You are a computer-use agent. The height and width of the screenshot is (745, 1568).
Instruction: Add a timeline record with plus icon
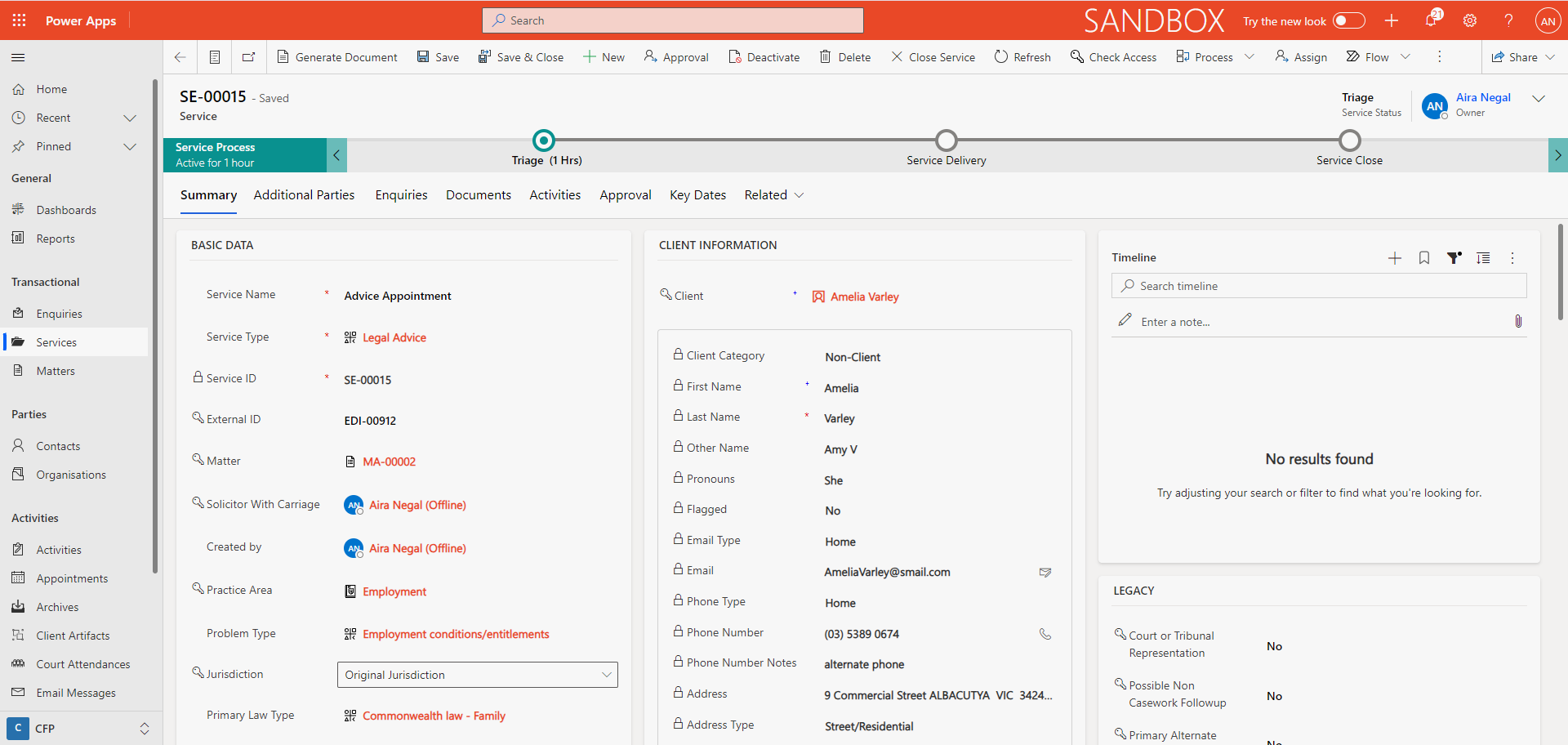click(x=1395, y=258)
